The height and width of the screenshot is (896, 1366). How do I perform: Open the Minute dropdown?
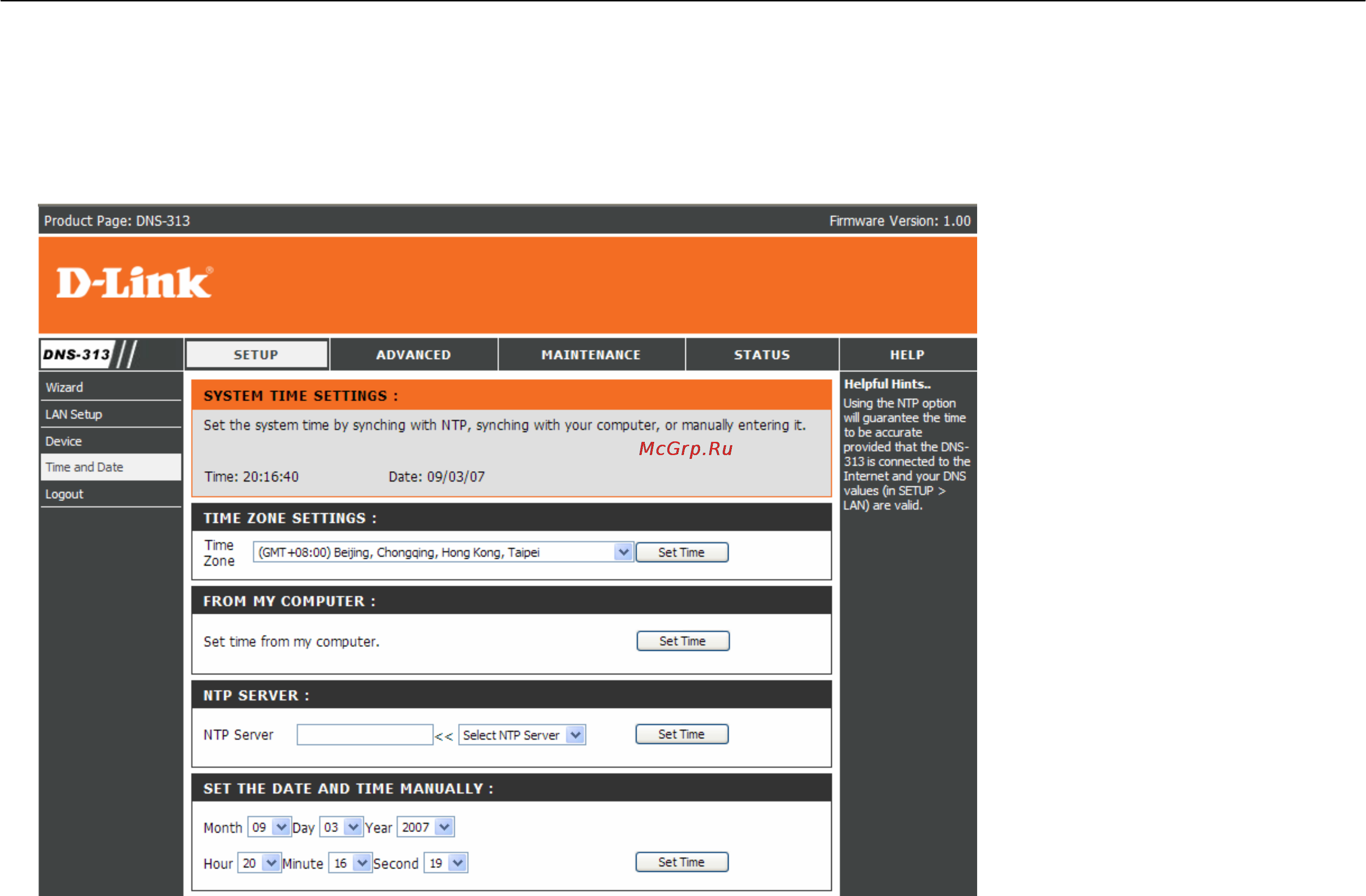coord(350,863)
